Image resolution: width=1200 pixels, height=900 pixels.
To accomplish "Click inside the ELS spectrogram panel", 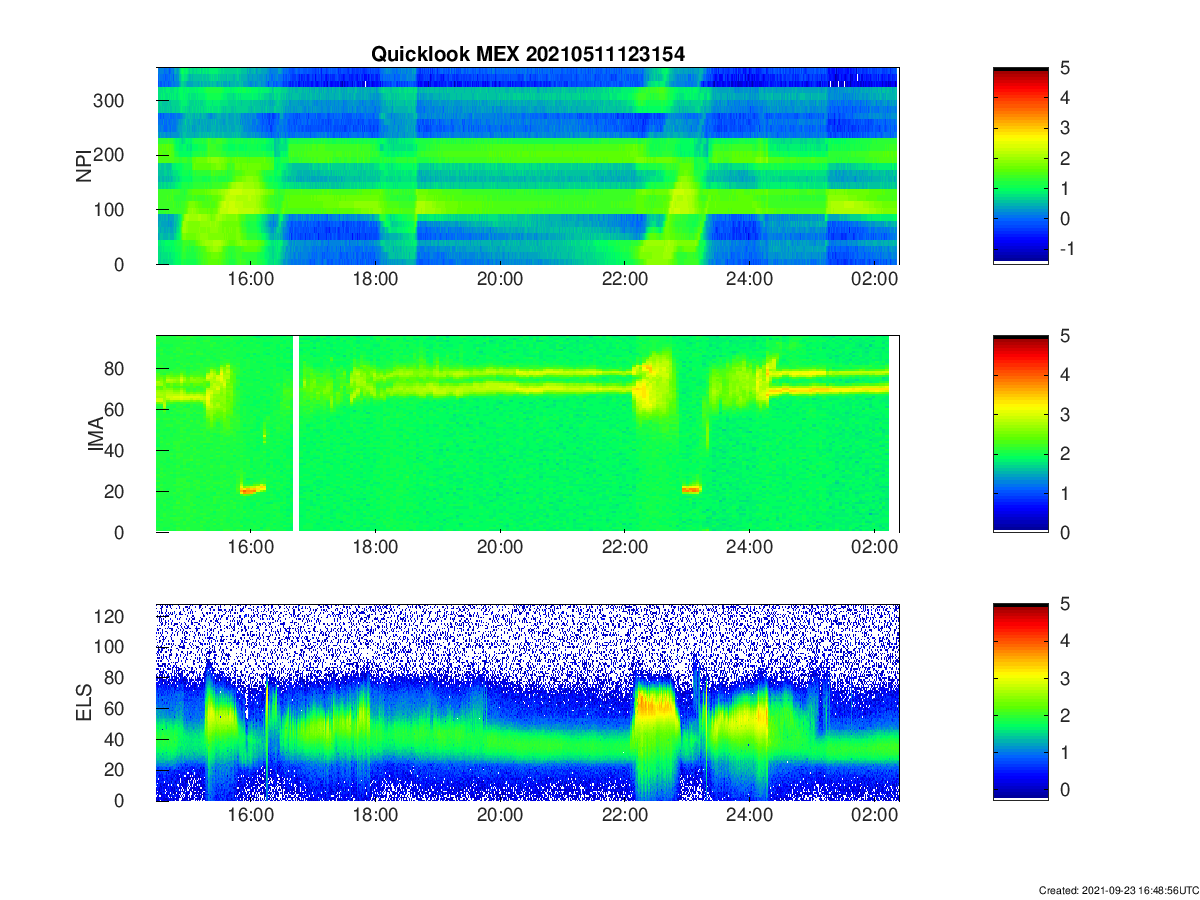I will pos(528,702).
